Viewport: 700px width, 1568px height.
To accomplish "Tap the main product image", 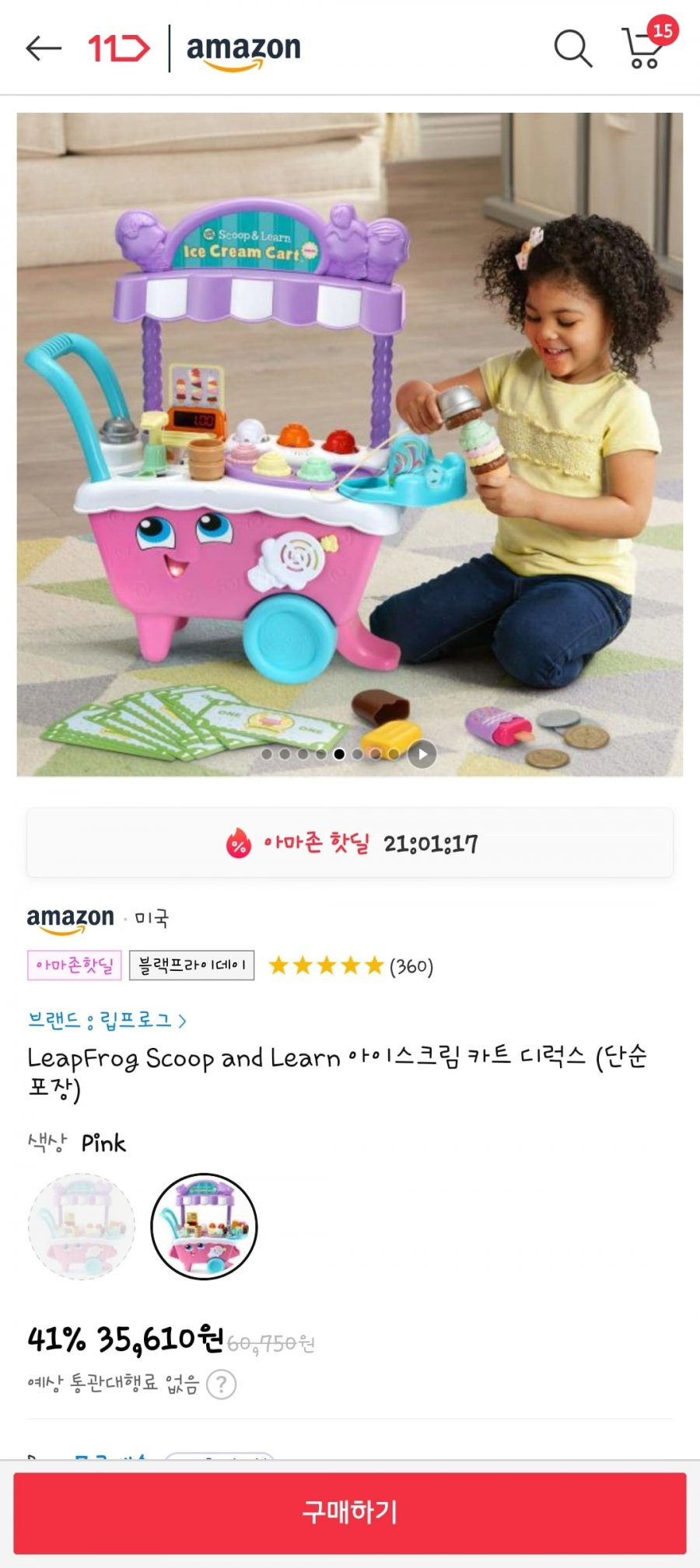I will tap(350, 445).
